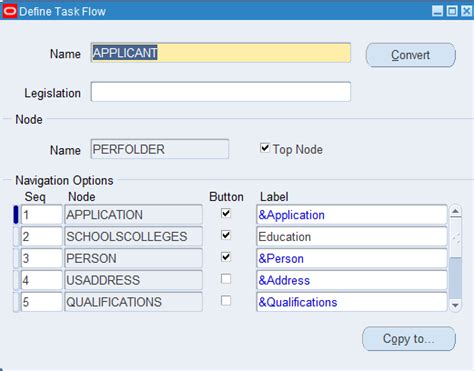This screenshot has height=371, width=474.
Task: Select record indicator for USADDRESS row
Action: tap(16, 280)
